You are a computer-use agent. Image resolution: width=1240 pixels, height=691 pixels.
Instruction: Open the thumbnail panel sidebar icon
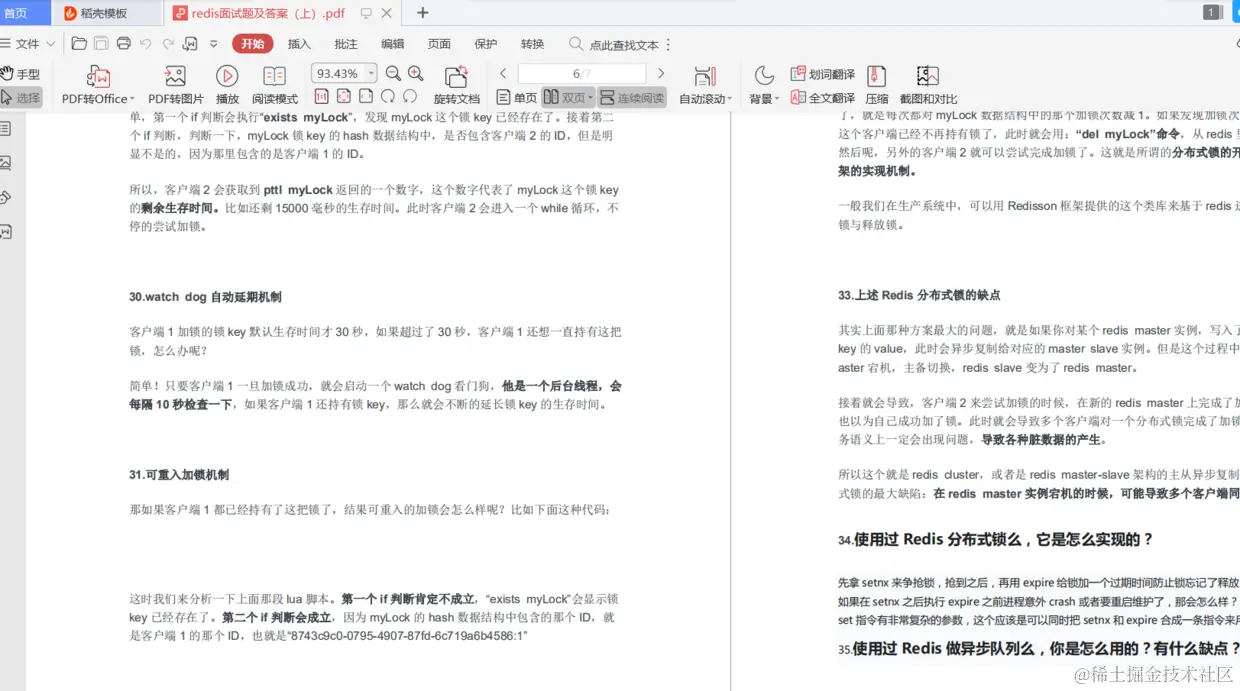[x=5, y=129]
